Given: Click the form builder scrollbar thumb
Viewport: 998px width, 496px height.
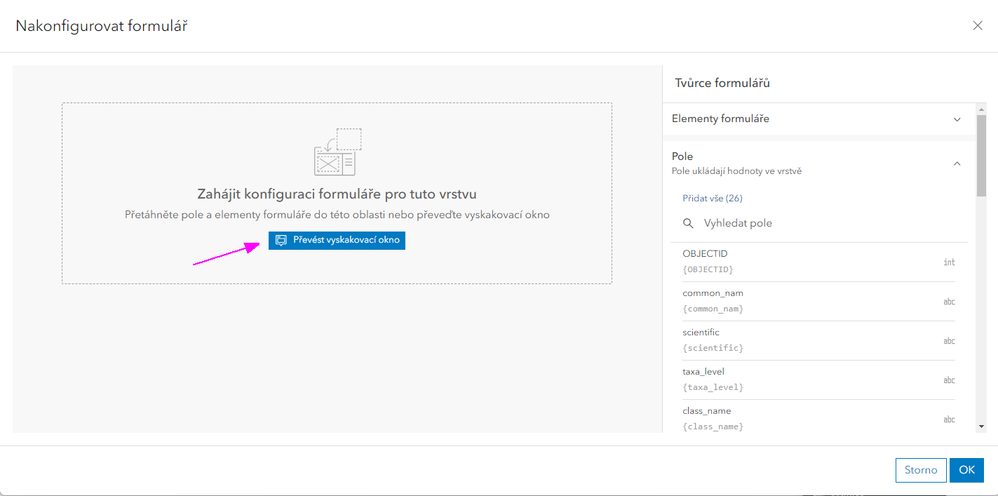Looking at the screenshot, I should [981, 154].
